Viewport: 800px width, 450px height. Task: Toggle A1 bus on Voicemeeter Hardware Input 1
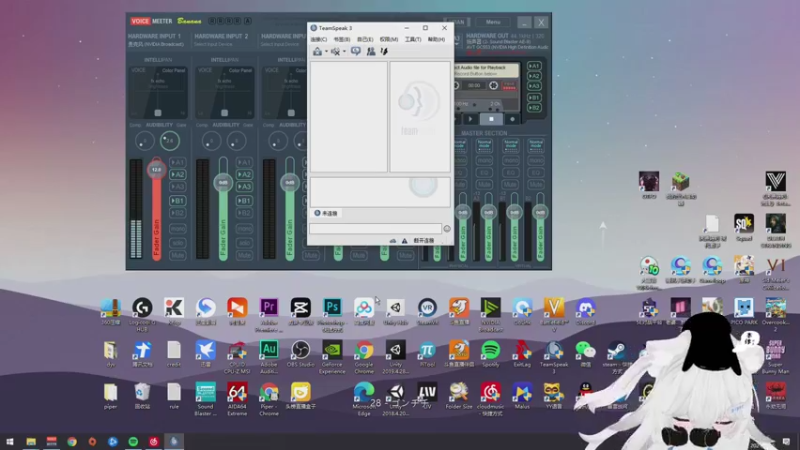(177, 162)
